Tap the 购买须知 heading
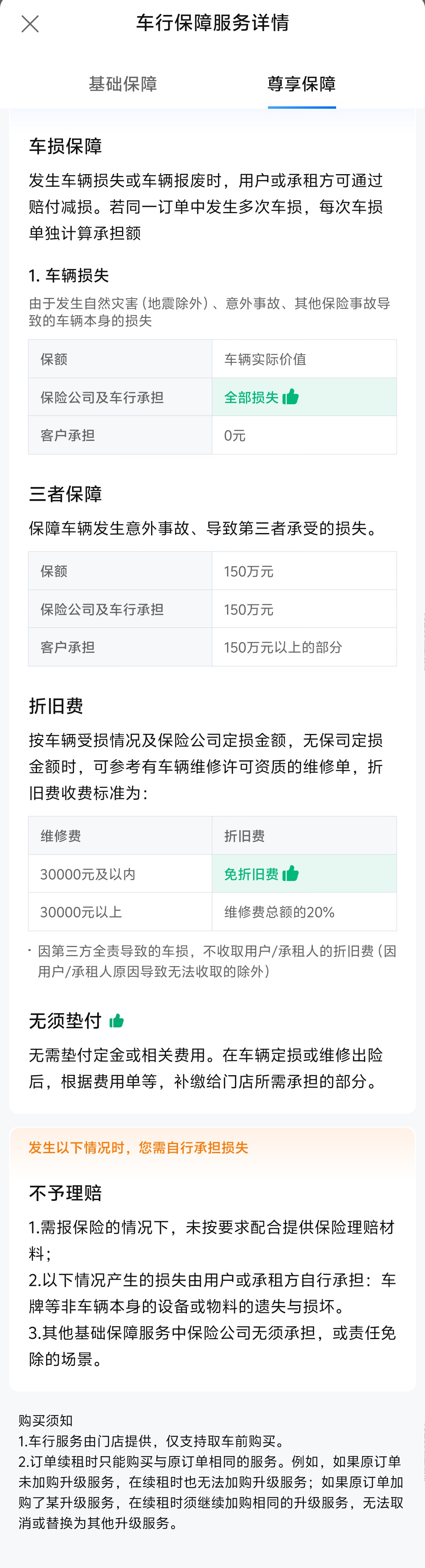Screen dimensions: 425x1568 pos(46,1421)
